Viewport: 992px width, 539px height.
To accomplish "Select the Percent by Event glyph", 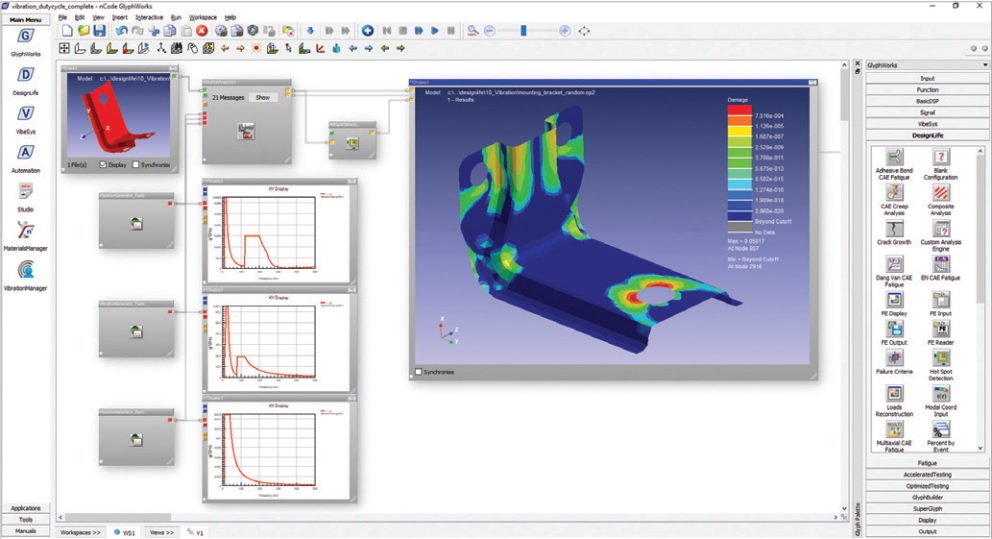I will pyautogui.click(x=941, y=437).
